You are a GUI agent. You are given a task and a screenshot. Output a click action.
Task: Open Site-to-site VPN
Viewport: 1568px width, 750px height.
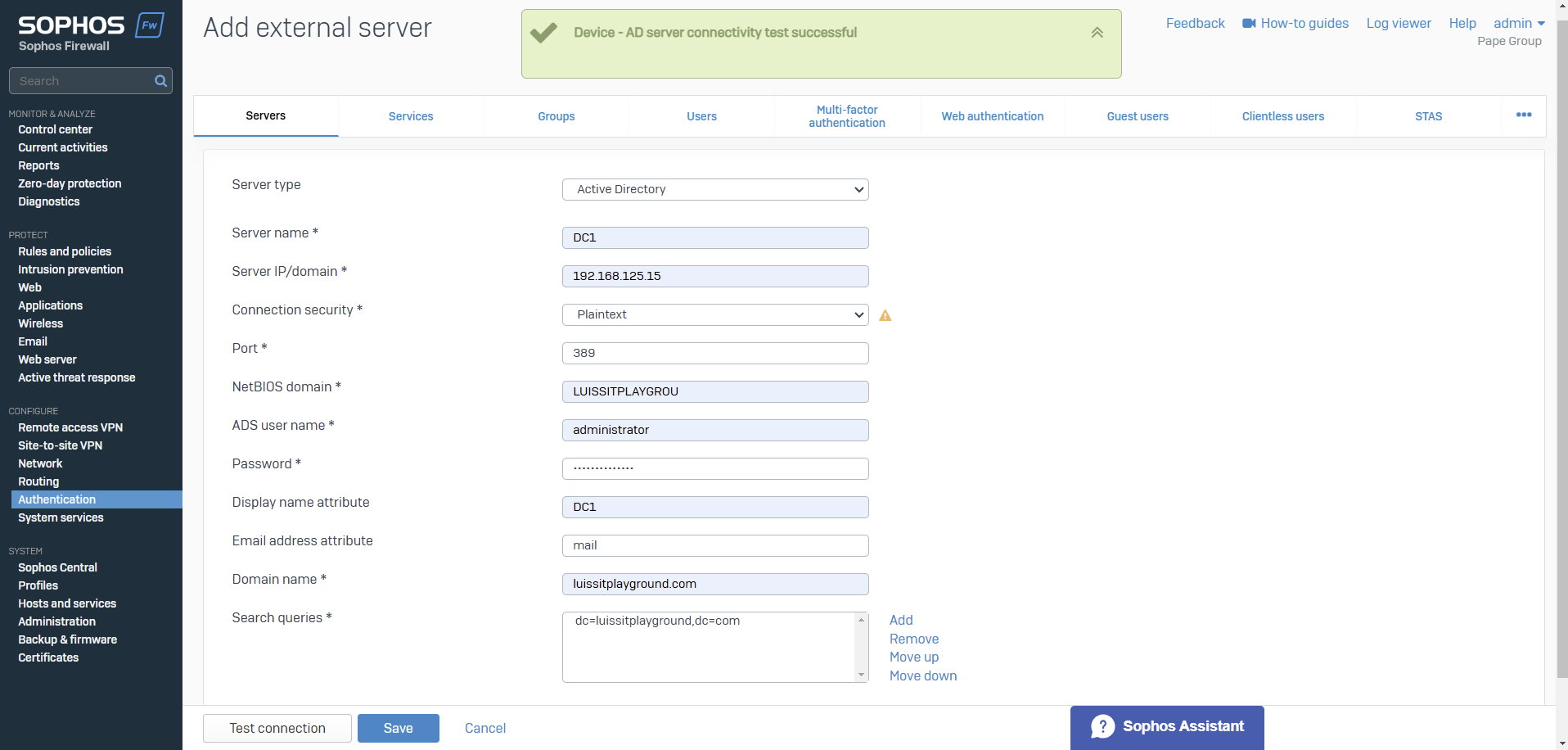[61, 445]
